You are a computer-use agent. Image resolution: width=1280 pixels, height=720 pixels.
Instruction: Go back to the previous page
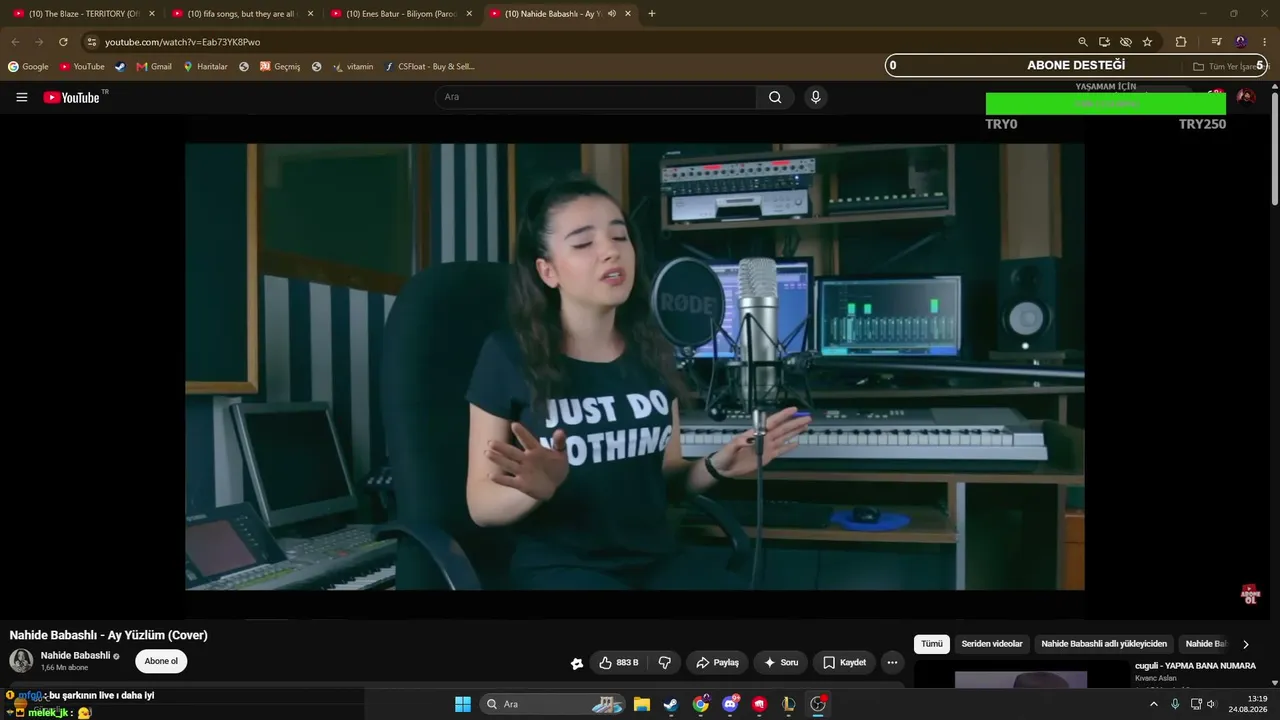(15, 42)
